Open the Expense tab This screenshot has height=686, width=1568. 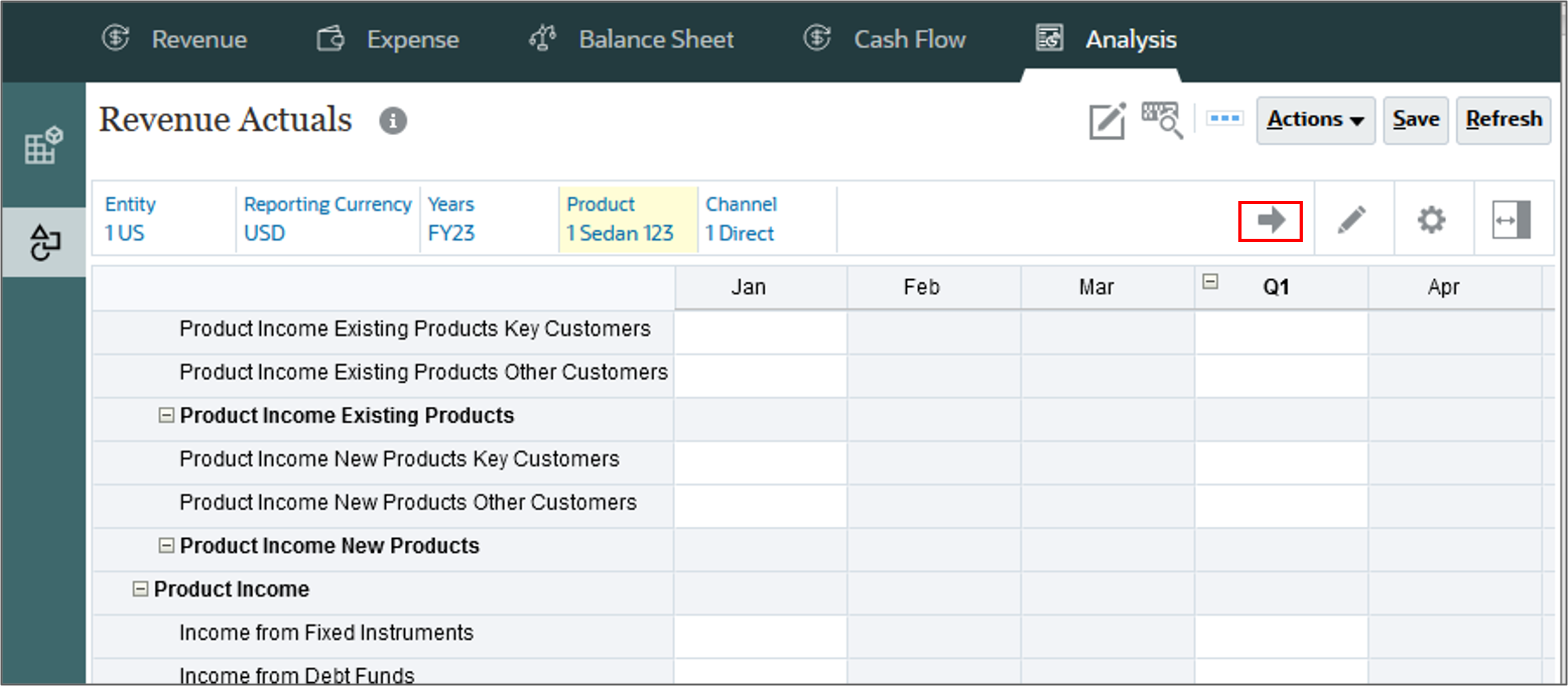click(388, 39)
